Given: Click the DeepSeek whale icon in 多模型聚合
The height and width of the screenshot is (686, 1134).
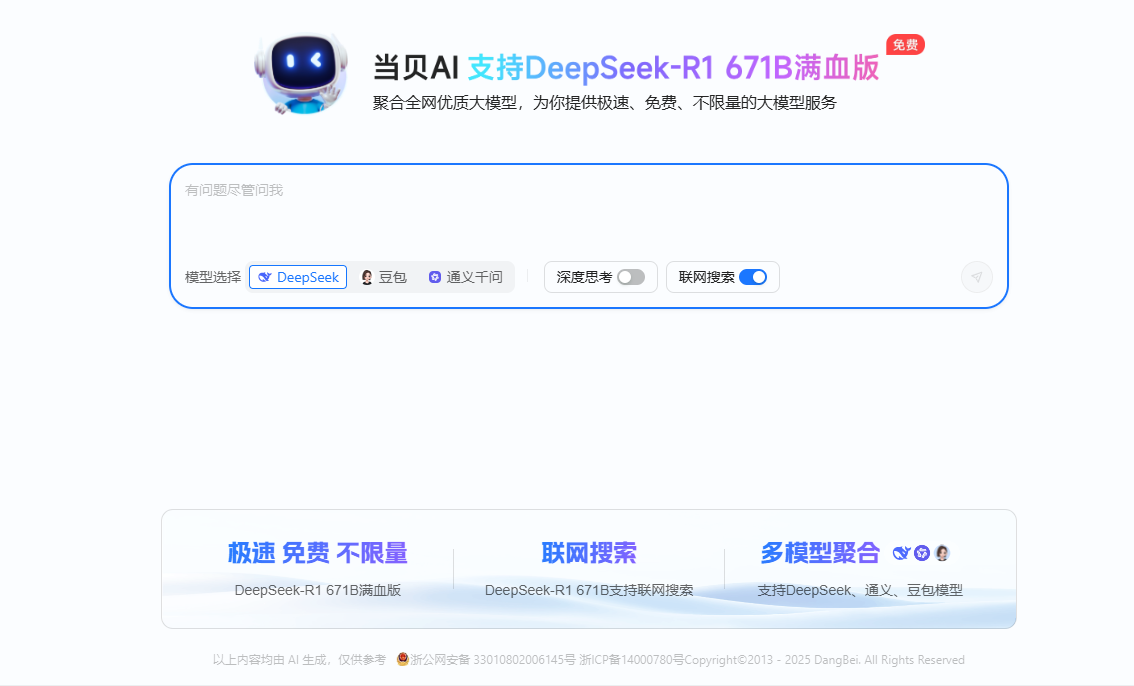Looking at the screenshot, I should (x=901, y=553).
